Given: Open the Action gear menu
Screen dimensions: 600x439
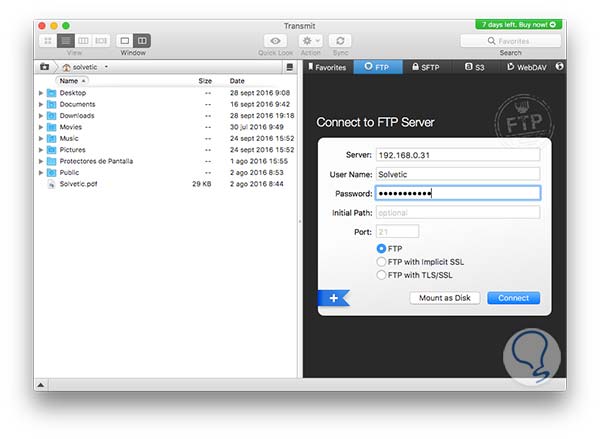Looking at the screenshot, I should tap(311, 41).
